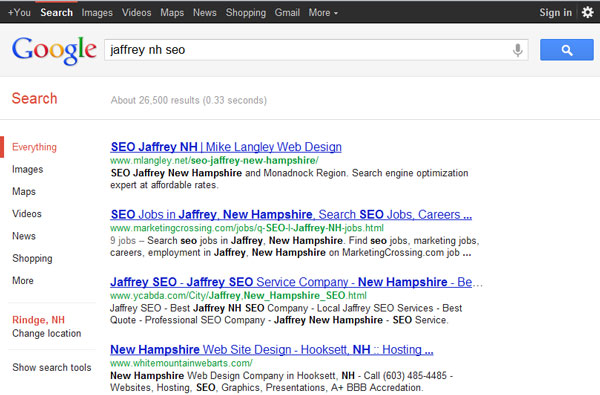Open Gmail in the top bar

coord(287,13)
